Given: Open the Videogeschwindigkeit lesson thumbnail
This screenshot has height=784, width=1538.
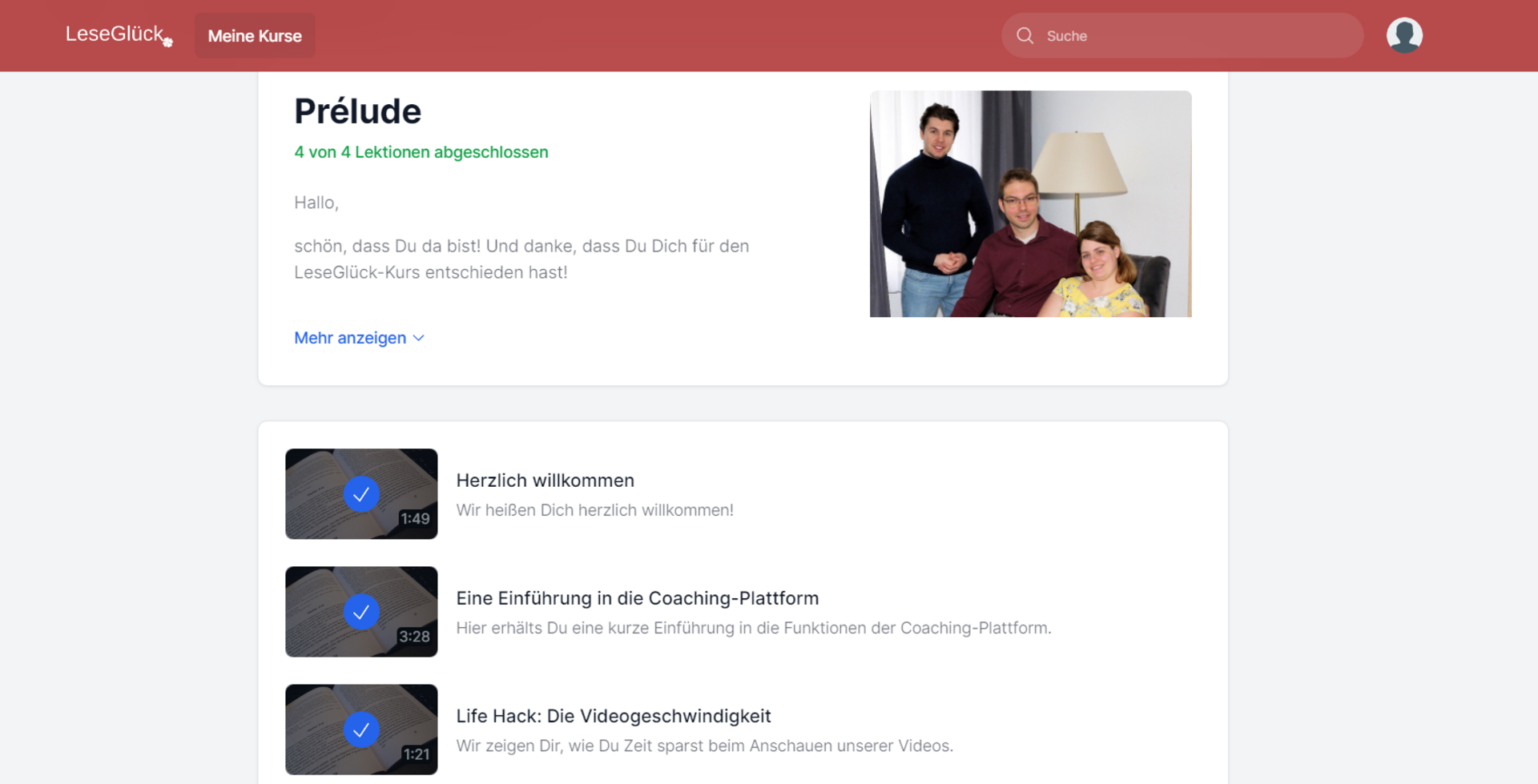Looking at the screenshot, I should 361,729.
